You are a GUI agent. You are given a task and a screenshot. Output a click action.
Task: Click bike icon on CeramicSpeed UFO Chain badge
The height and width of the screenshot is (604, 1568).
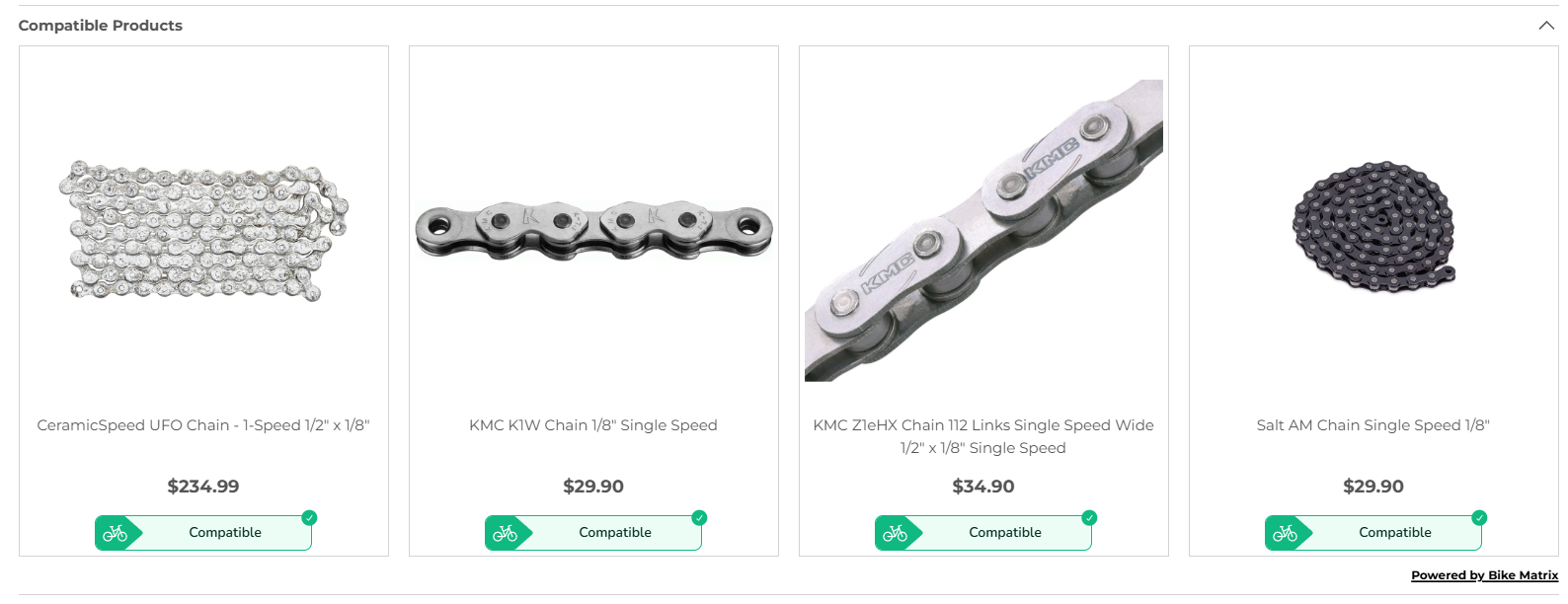[x=116, y=533]
